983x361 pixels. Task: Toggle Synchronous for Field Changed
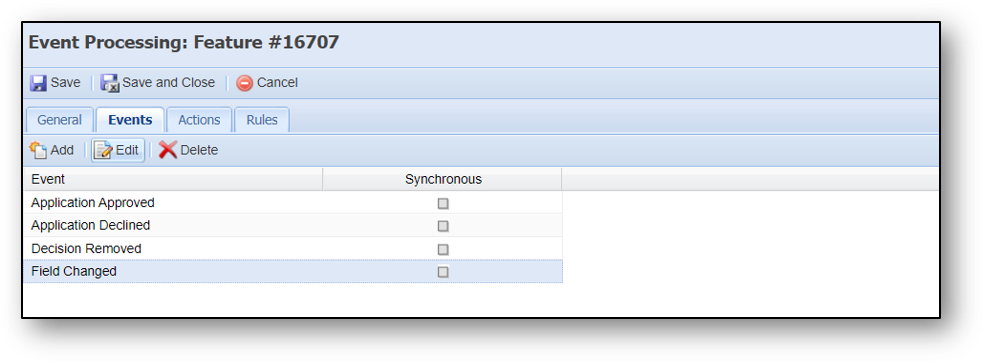[443, 272]
